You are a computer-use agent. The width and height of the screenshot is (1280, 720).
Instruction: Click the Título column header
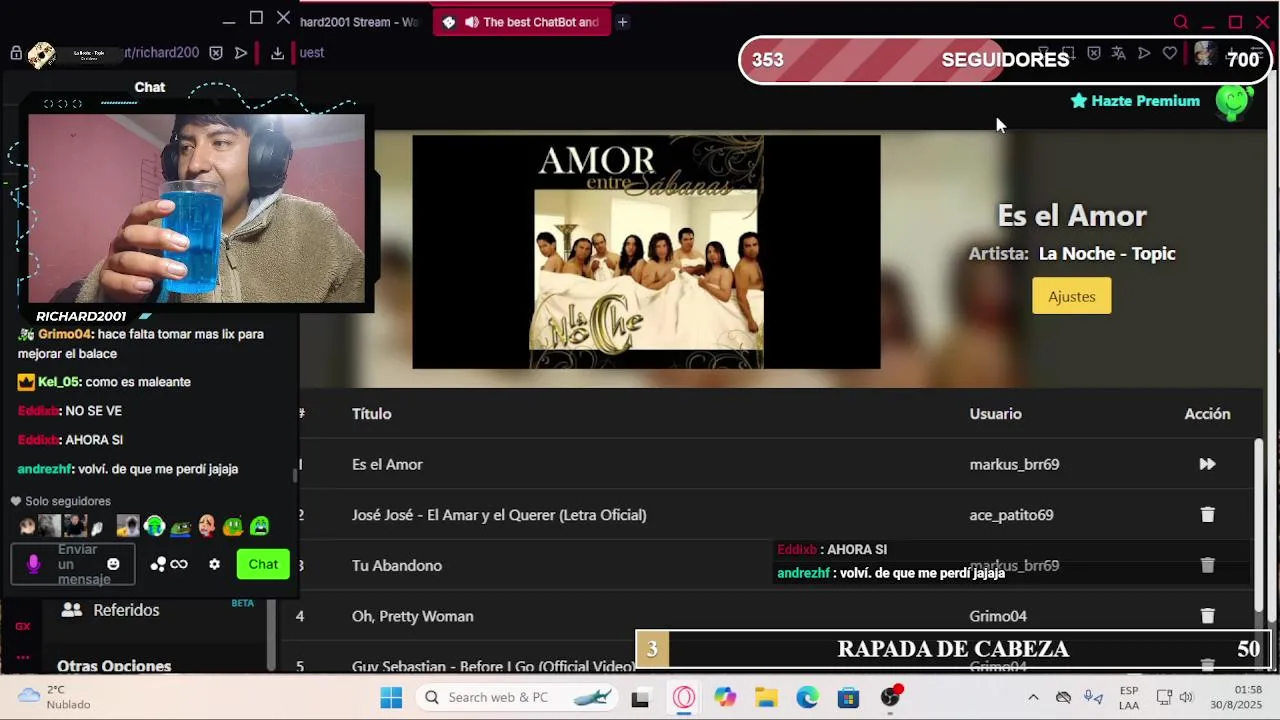[371, 413]
